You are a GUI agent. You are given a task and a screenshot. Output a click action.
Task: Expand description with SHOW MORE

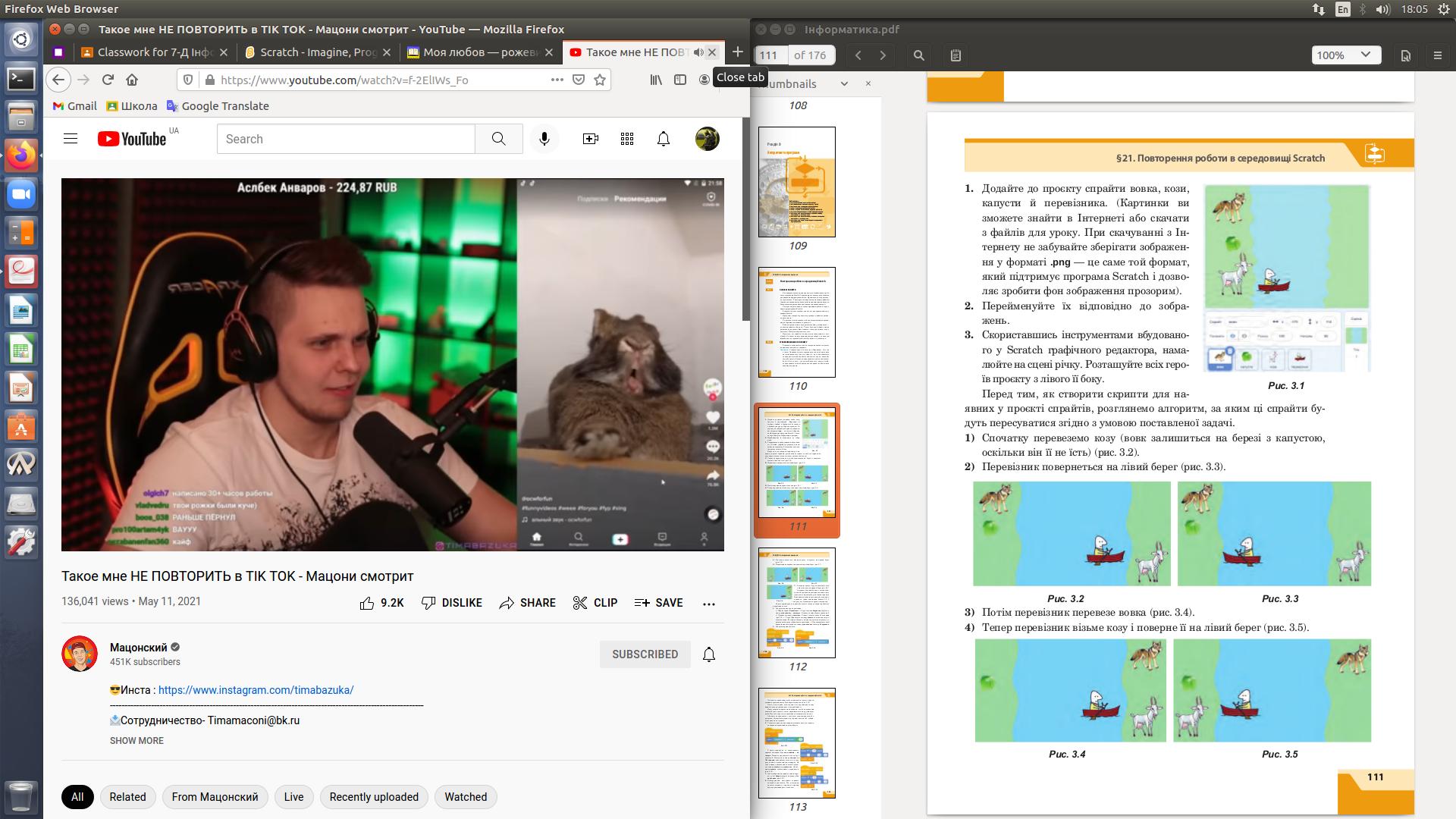coord(136,741)
